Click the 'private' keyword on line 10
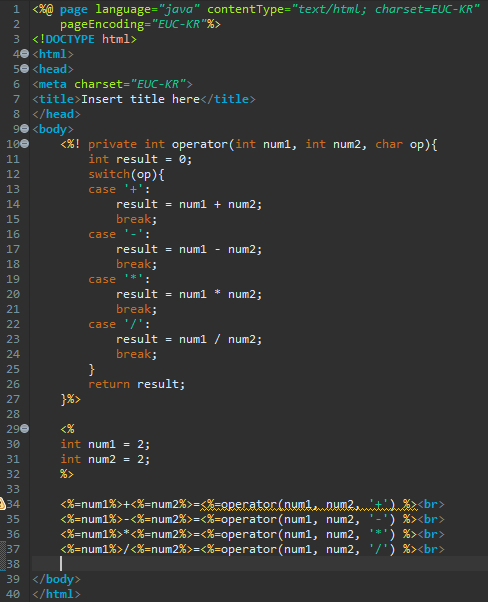The image size is (488, 602). 112,144
